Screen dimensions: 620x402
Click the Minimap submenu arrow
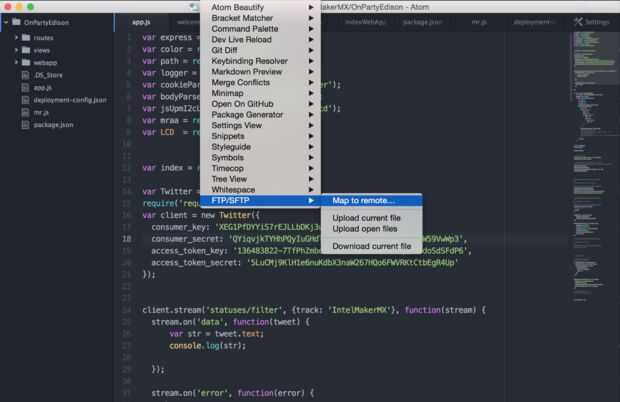point(311,93)
